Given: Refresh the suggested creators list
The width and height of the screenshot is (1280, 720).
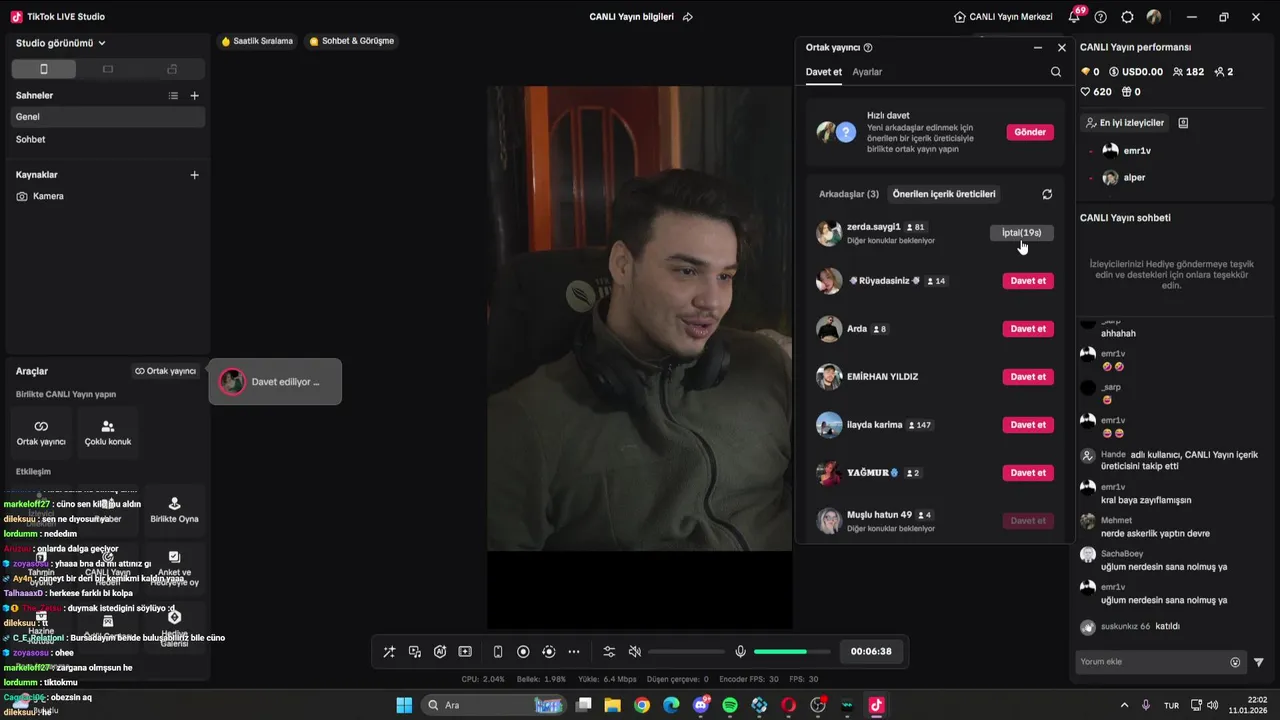Looking at the screenshot, I should click(x=1047, y=194).
